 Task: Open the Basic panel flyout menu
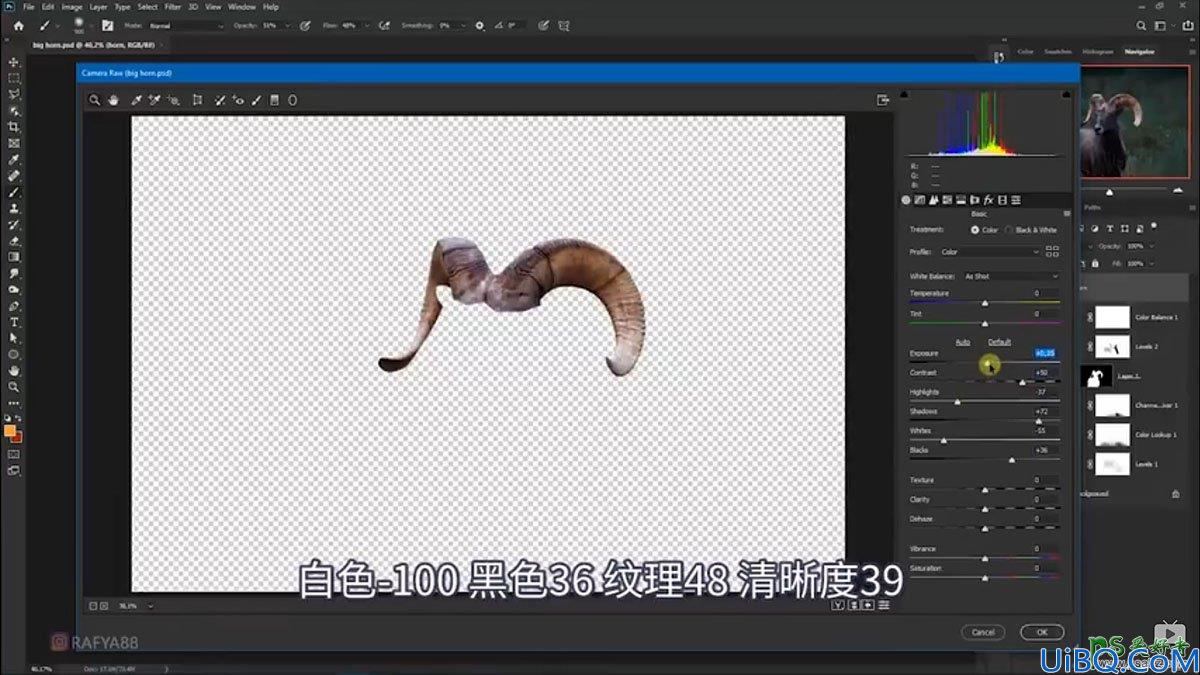(x=1066, y=214)
